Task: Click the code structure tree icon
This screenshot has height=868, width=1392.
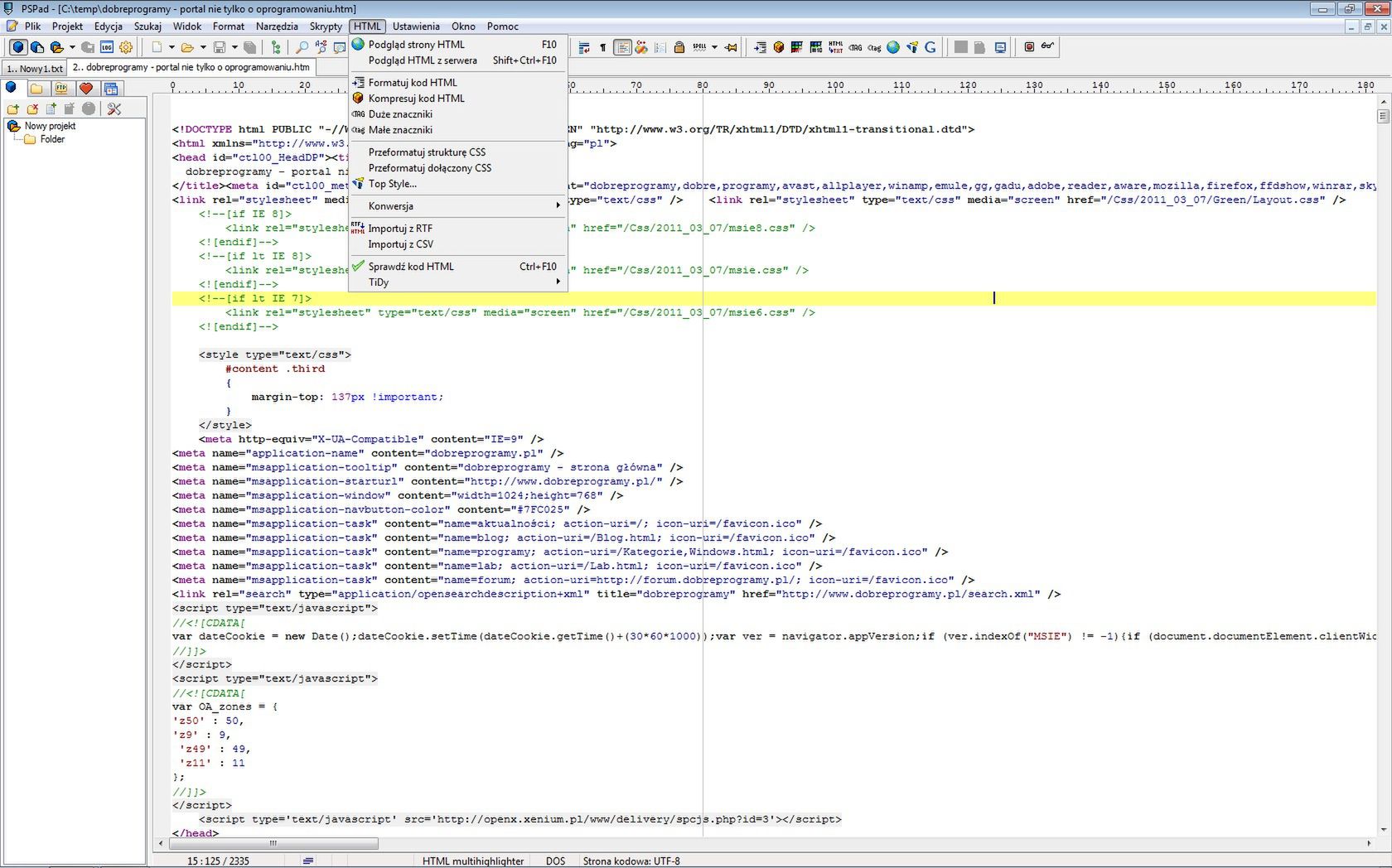Action: [276, 47]
